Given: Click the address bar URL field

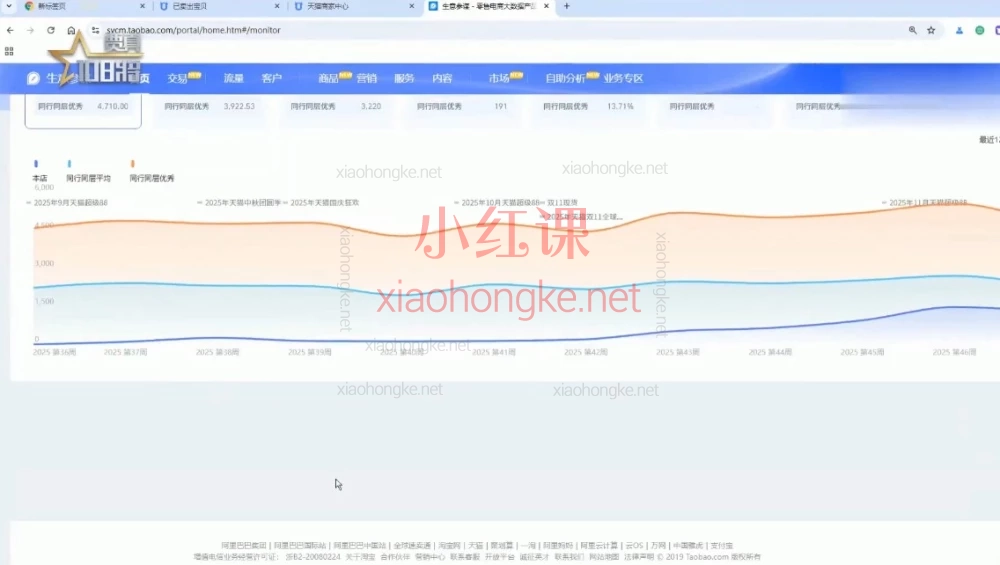Looking at the screenshot, I should tap(497, 30).
